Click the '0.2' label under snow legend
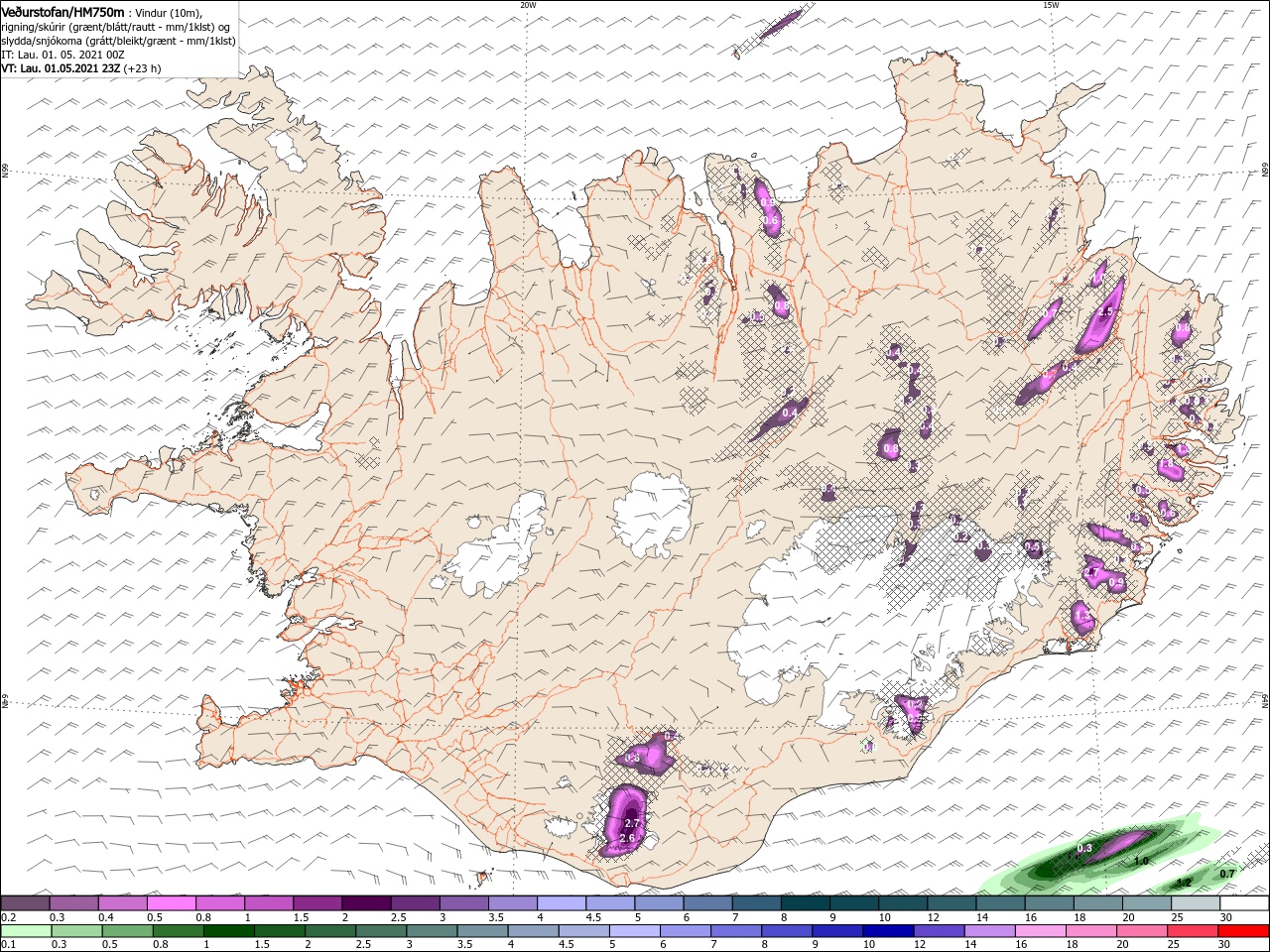The height and width of the screenshot is (952, 1270). pyautogui.click(x=9, y=917)
